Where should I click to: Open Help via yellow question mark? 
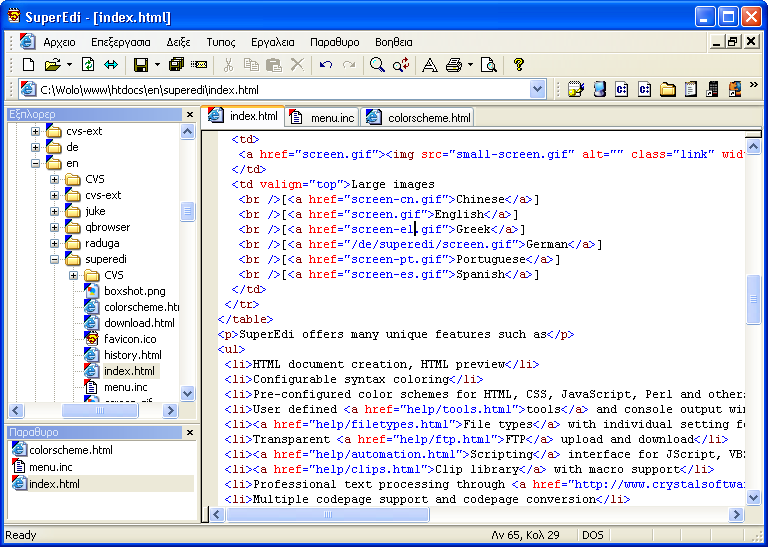click(519, 65)
